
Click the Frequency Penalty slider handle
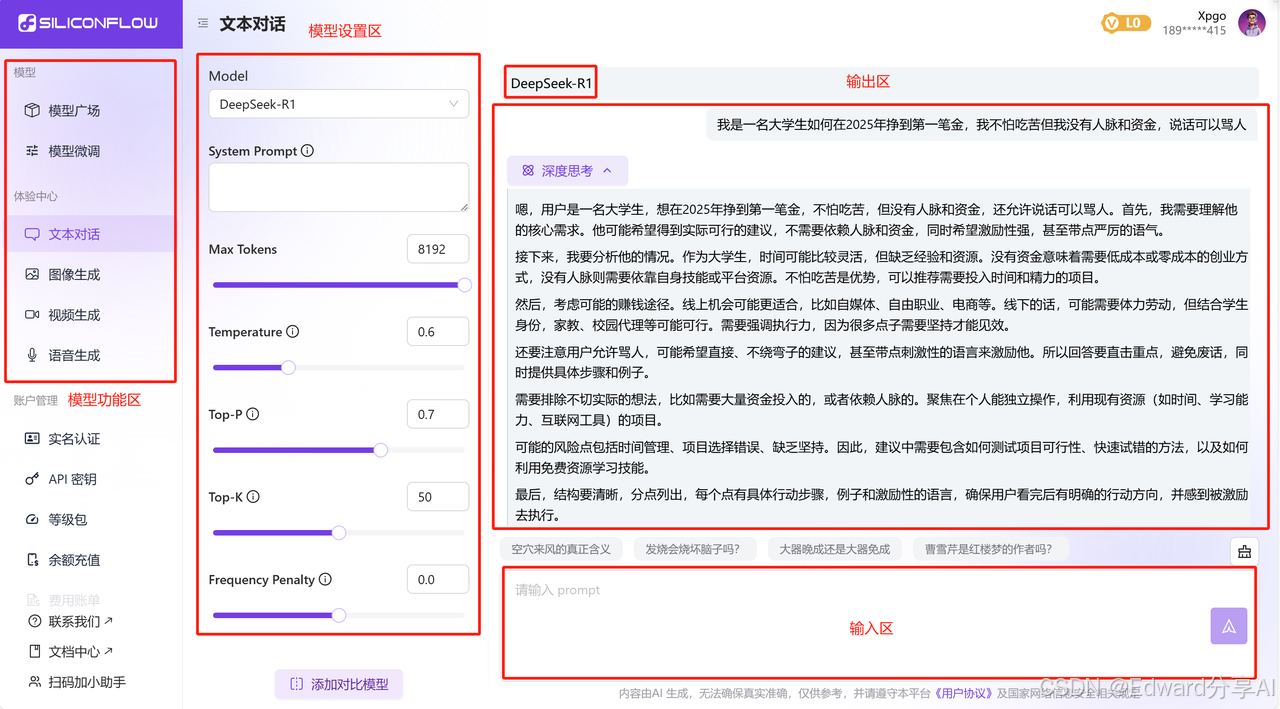coord(338,615)
